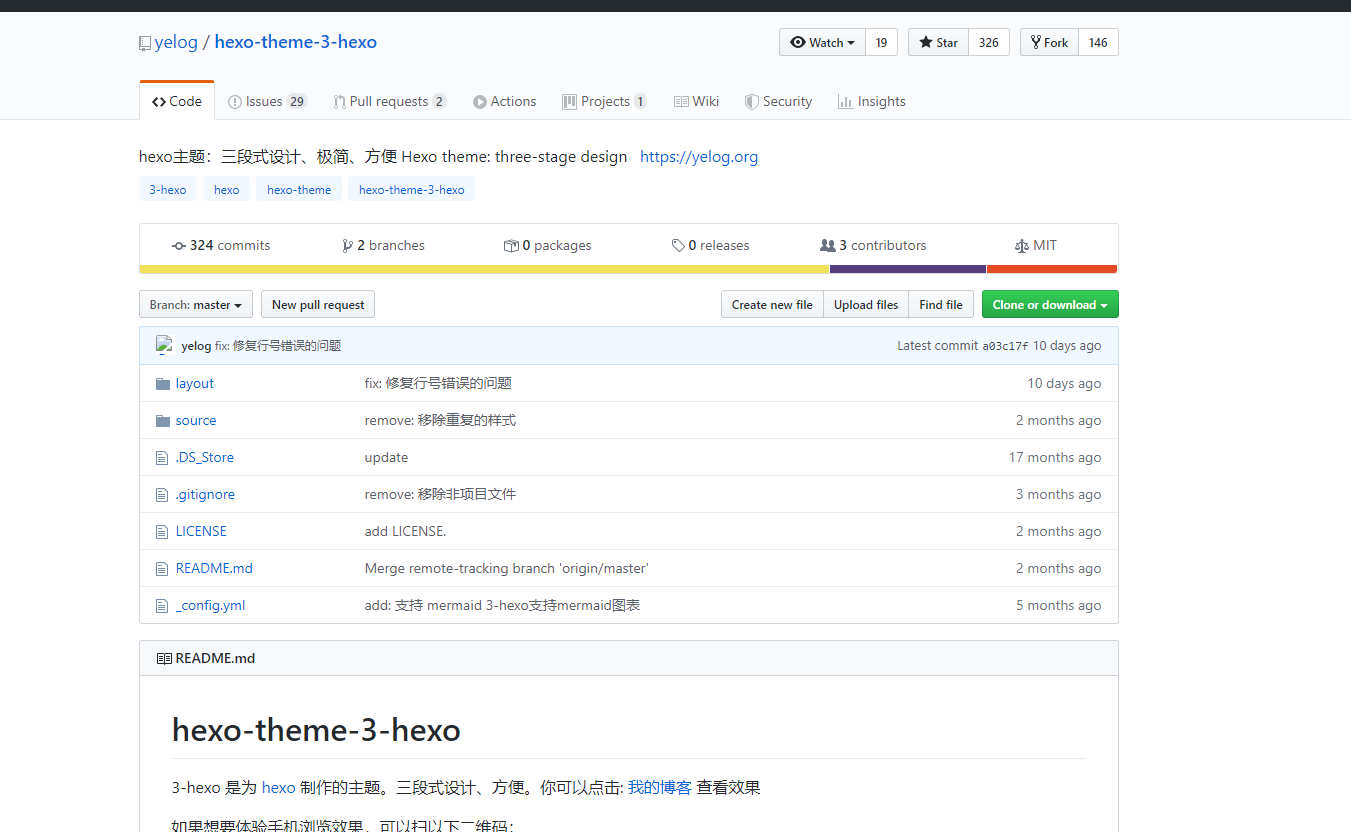Viewport: 1351px width, 832px height.
Task: Open the Issues tab
Action: tap(267, 101)
